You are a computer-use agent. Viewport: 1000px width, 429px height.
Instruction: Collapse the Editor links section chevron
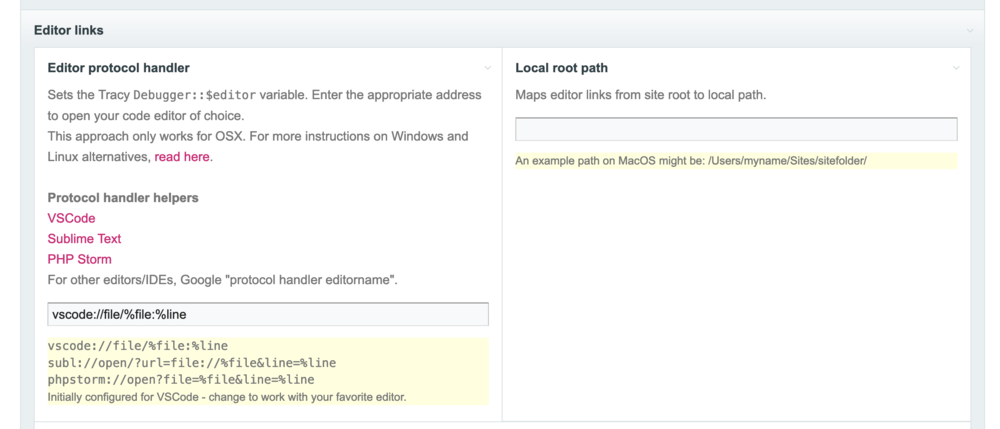(x=970, y=31)
